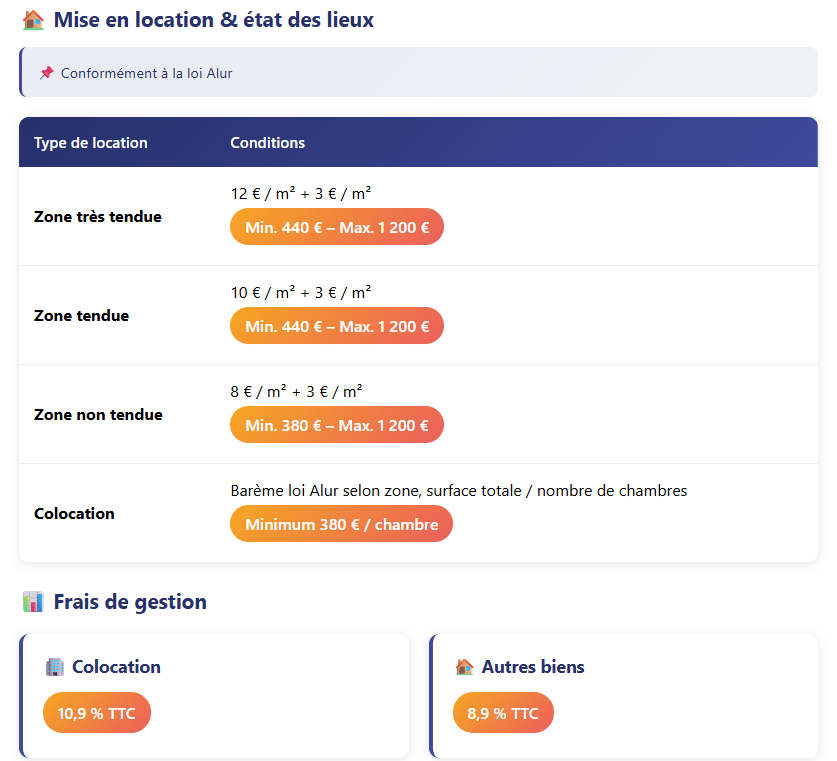Click the Zone tendue Min. 440 € badge
The height and width of the screenshot is (761, 837).
(337, 326)
